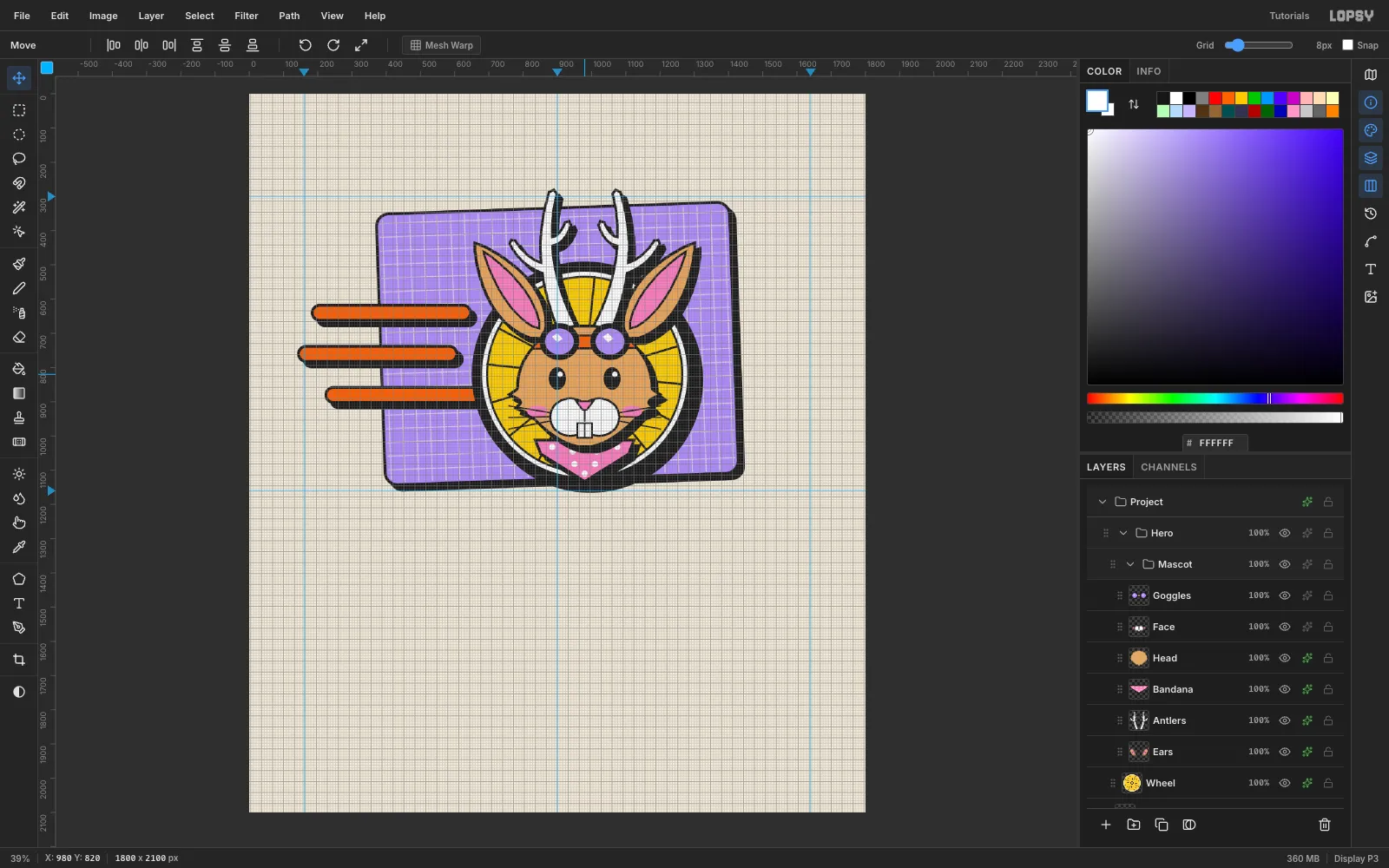Lock the Antlers layer
The height and width of the screenshot is (868, 1389).
pyautogui.click(x=1328, y=720)
